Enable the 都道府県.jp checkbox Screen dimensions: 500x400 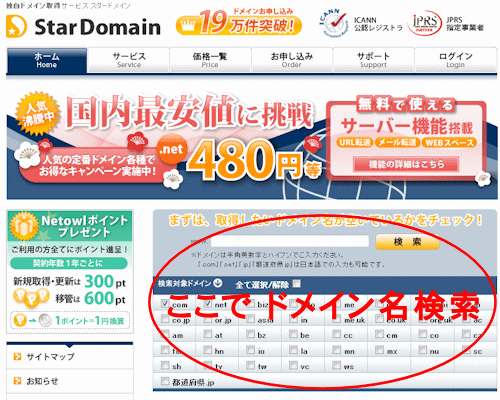click(x=165, y=381)
